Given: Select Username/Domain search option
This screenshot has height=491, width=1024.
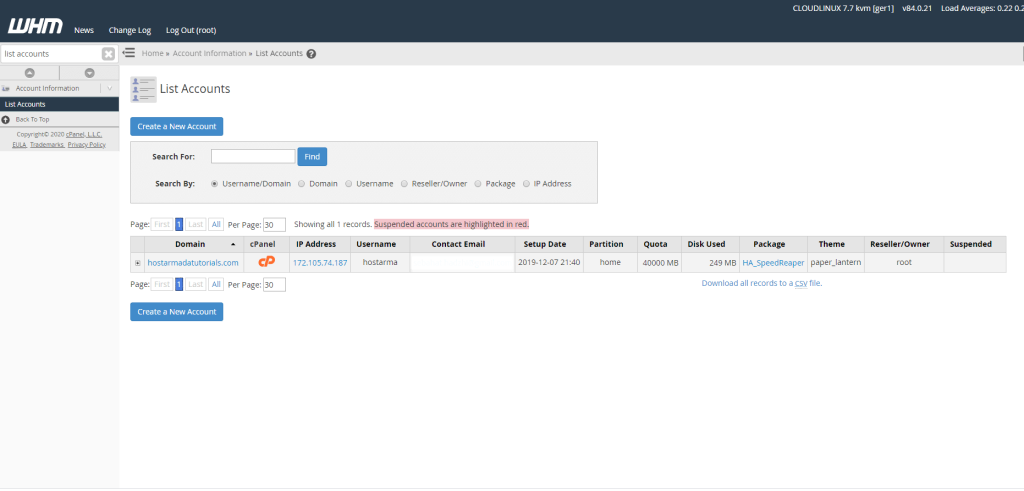Looking at the screenshot, I should click(x=214, y=184).
